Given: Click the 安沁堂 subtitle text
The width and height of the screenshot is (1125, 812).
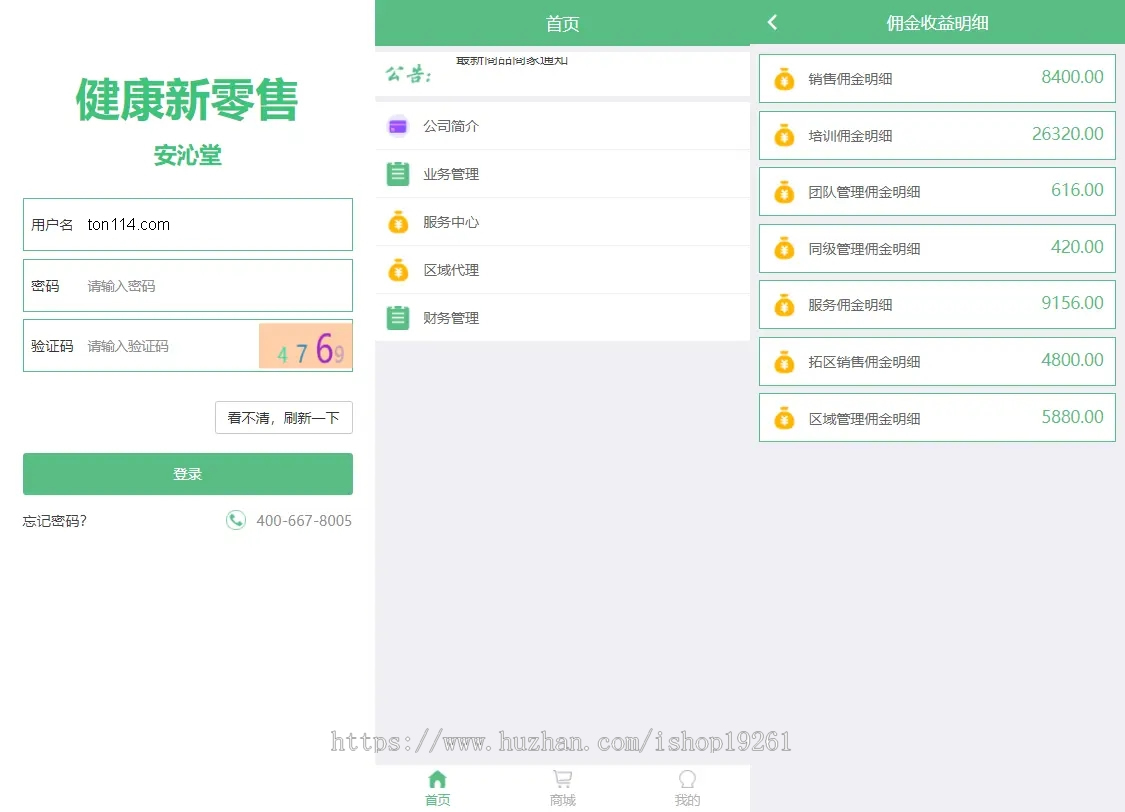Looking at the screenshot, I should 188,155.
